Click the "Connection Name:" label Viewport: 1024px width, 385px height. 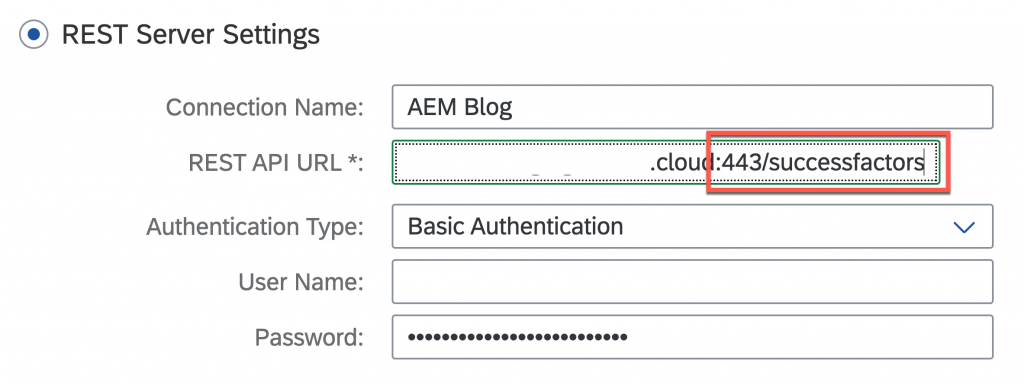(x=264, y=107)
